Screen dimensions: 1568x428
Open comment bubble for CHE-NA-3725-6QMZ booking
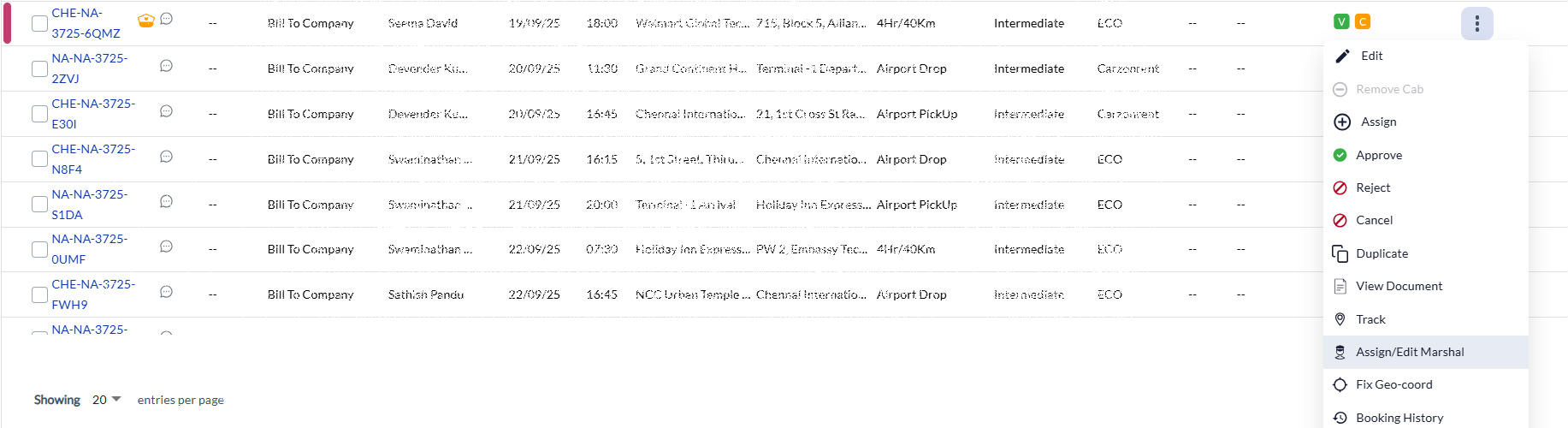pos(167,19)
